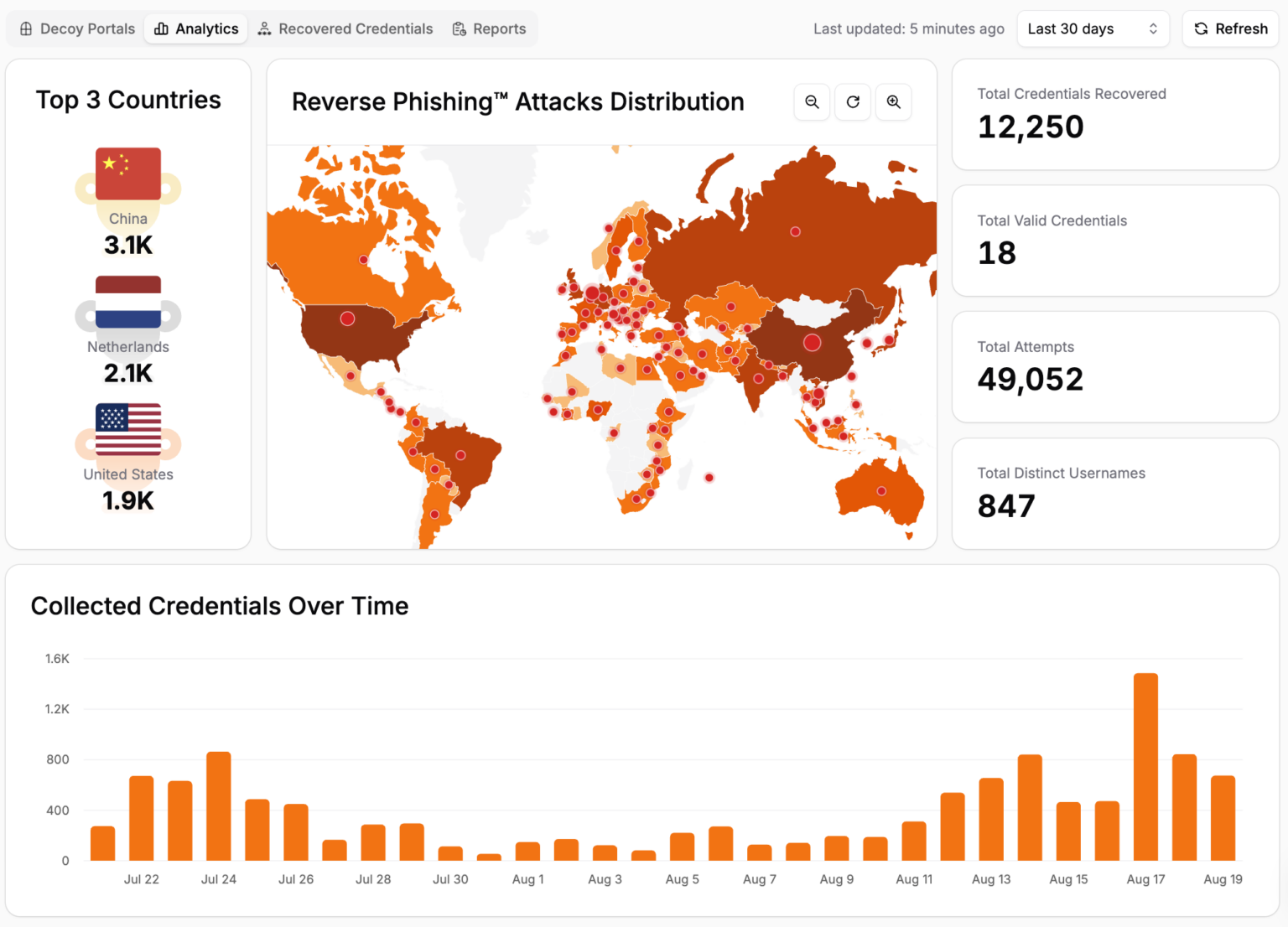The image size is (1288, 927).
Task: Click the United States flag icon
Action: click(x=128, y=429)
